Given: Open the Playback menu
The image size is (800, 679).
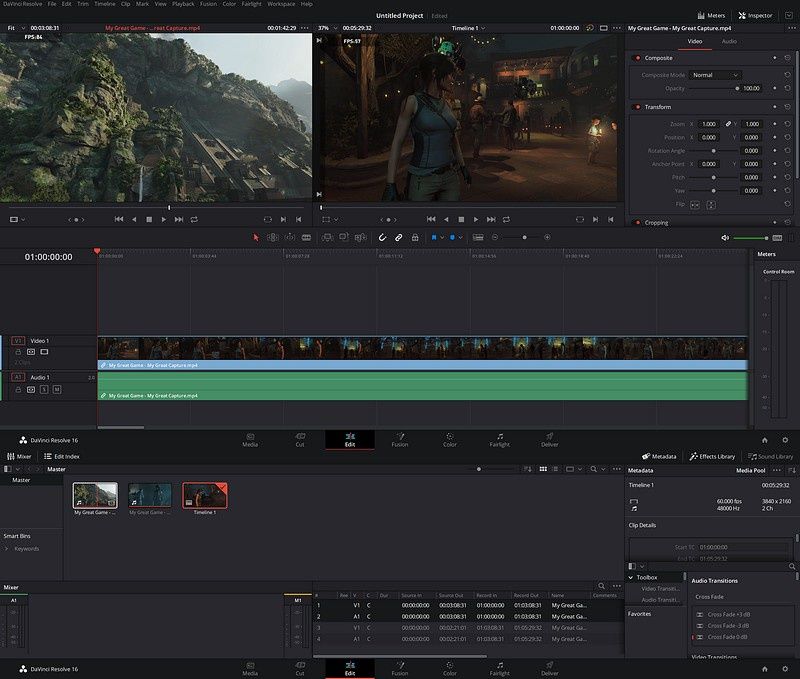Looking at the screenshot, I should (183, 4).
